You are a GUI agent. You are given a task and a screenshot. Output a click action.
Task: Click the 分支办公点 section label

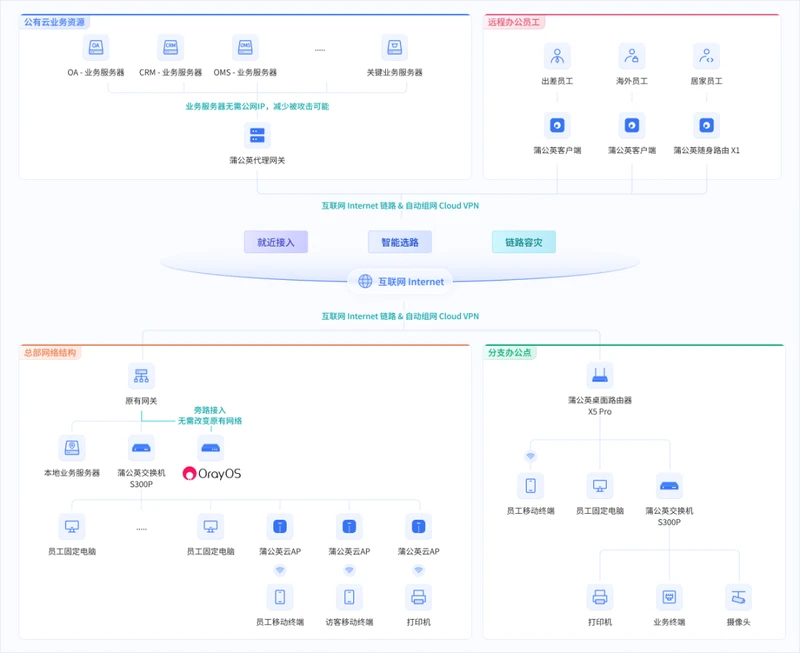pos(510,353)
